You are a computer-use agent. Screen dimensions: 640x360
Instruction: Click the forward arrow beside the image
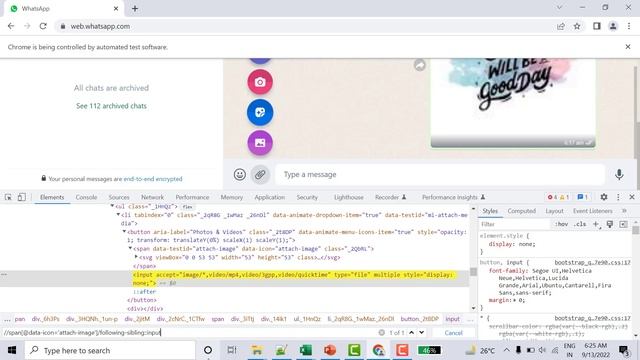[420, 65]
